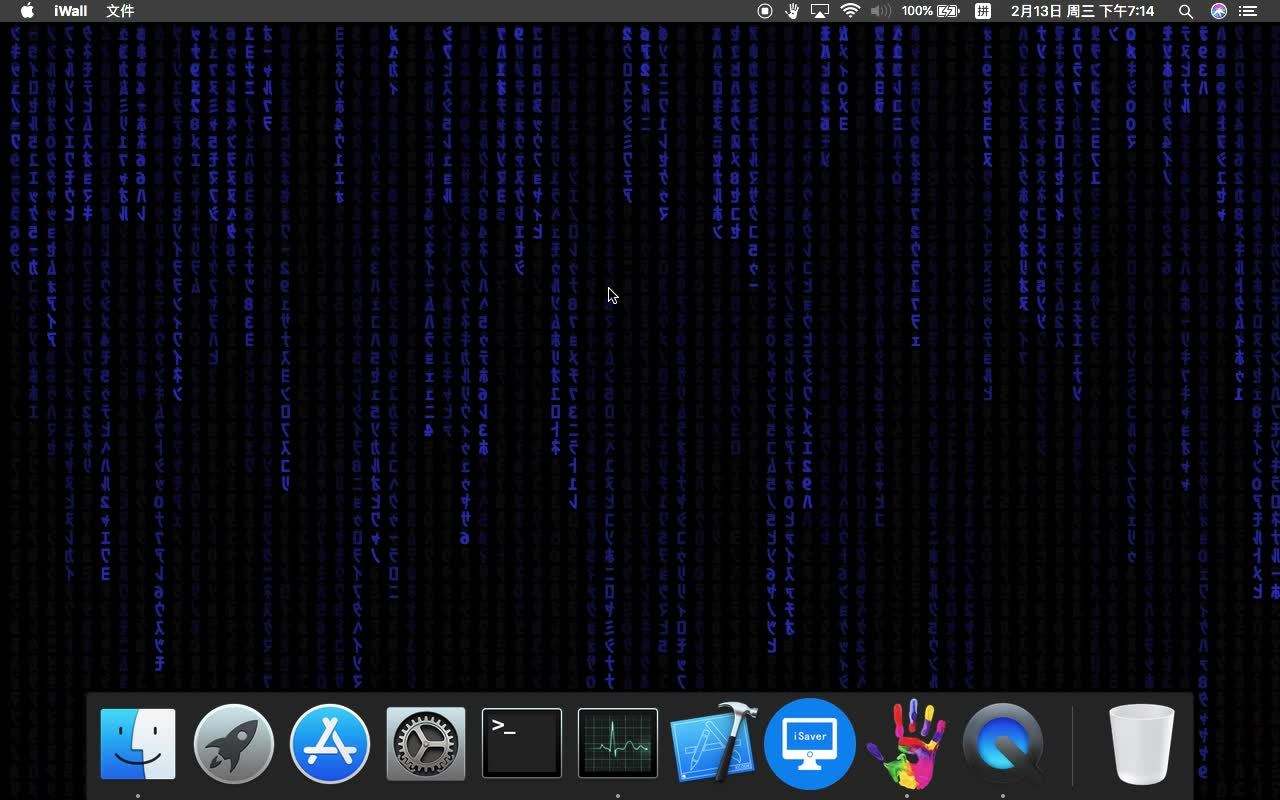The width and height of the screenshot is (1280, 800).
Task: Click the date and time 下午7:14
Action: (x=1082, y=11)
